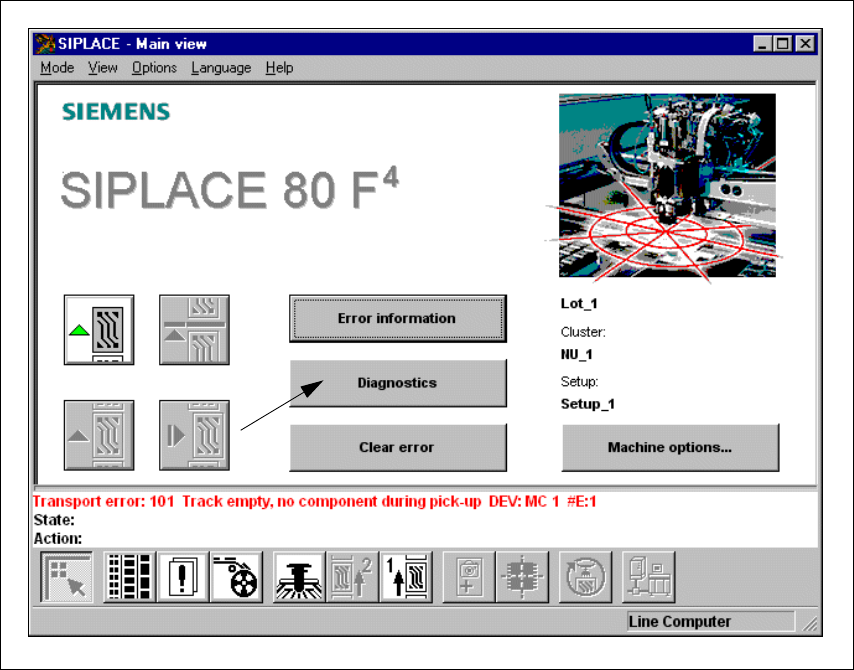Click the grayed dual-board conveyor icon
This screenshot has height=670, width=854.
click(x=194, y=330)
